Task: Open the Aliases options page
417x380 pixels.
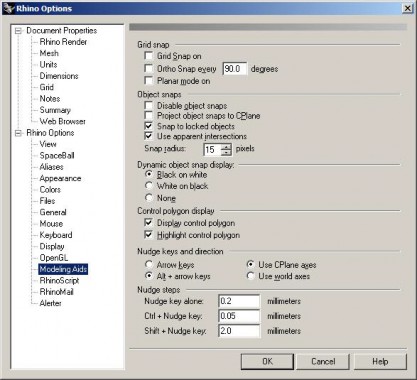Action: (52, 167)
